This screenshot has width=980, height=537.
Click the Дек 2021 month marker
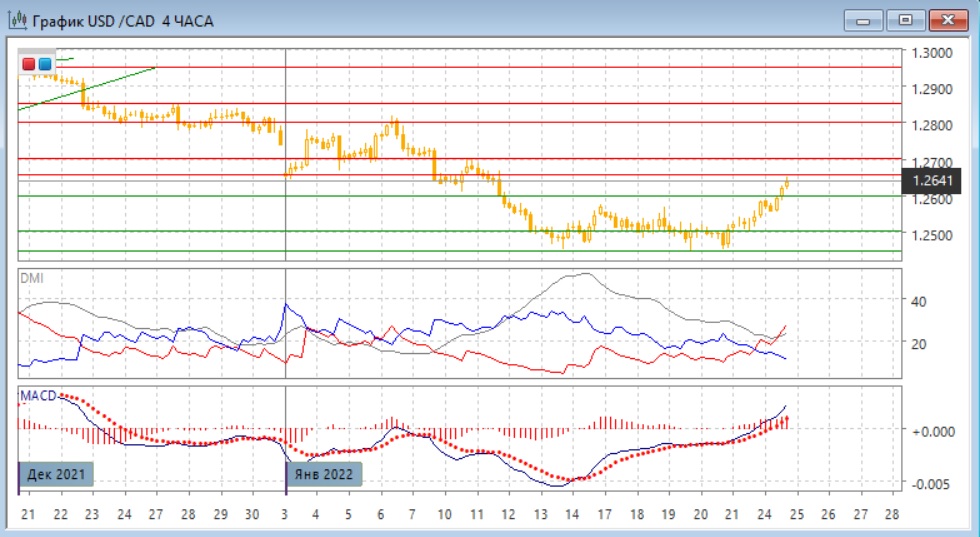coord(57,474)
